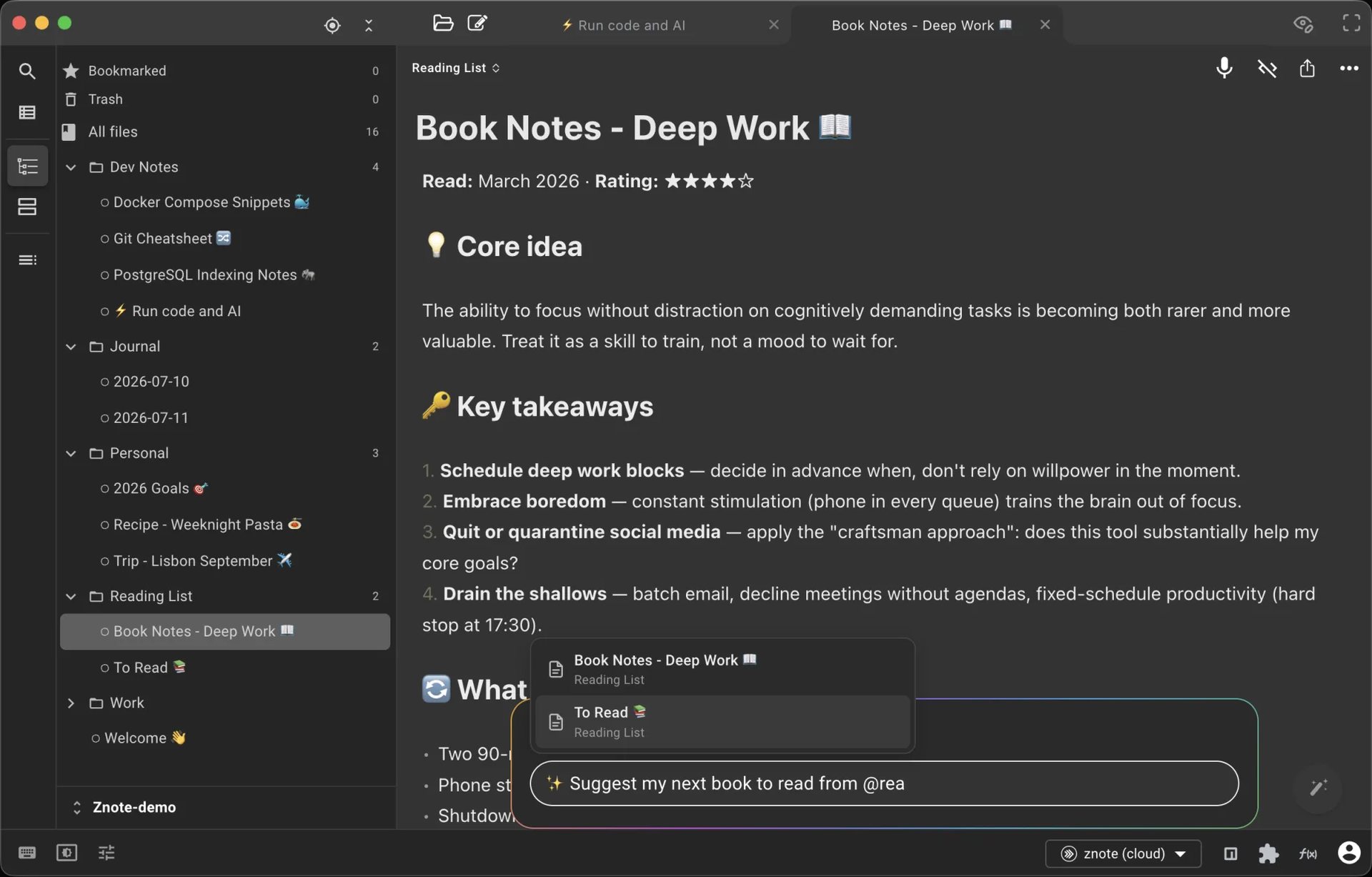Collapse the Reading List folder chevron
The image size is (1372, 877).
click(x=71, y=596)
